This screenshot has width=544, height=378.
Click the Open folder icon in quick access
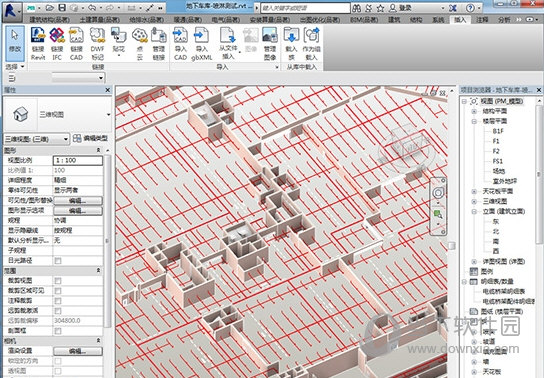coord(50,8)
